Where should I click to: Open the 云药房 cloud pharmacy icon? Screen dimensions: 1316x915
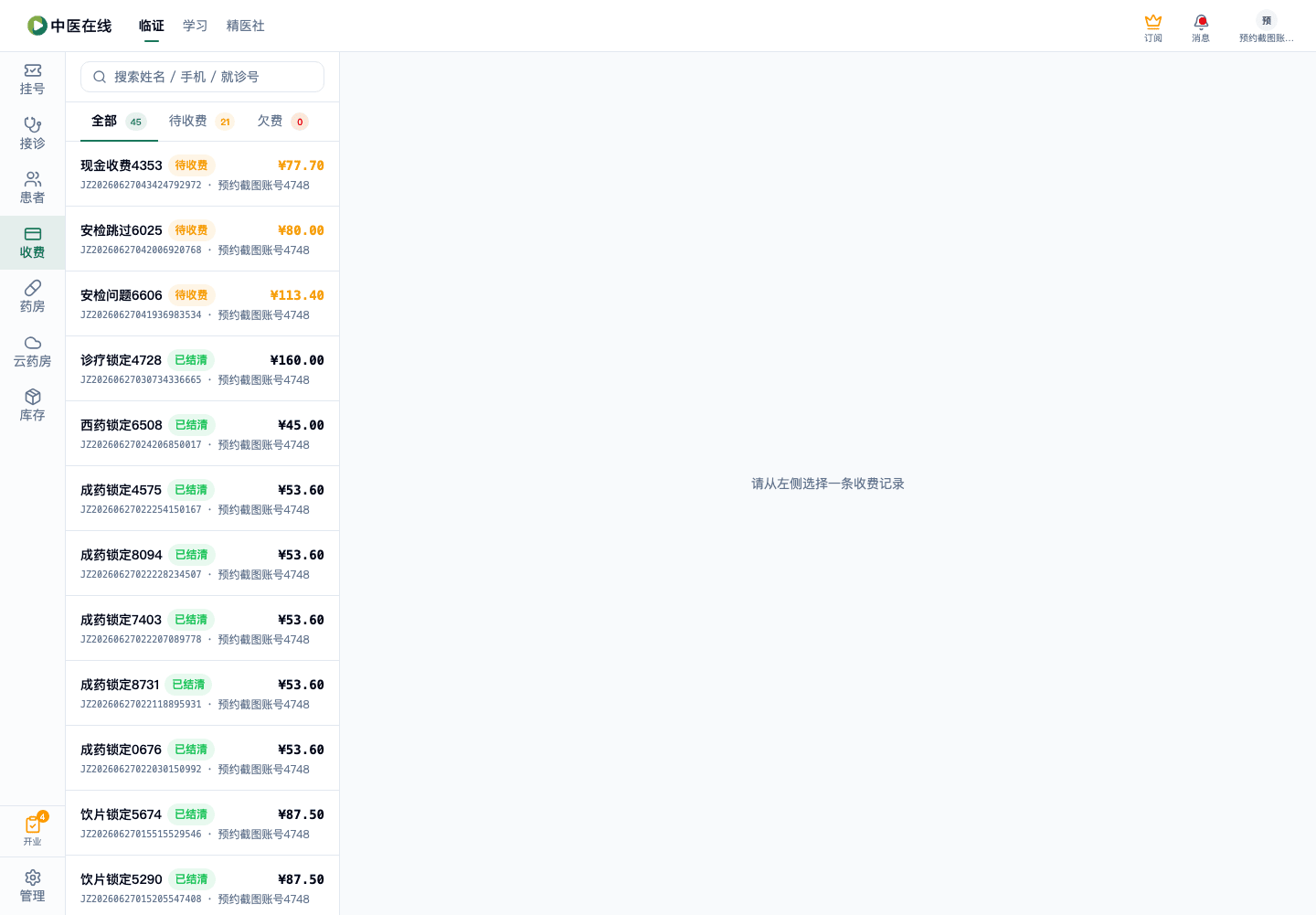point(33,343)
